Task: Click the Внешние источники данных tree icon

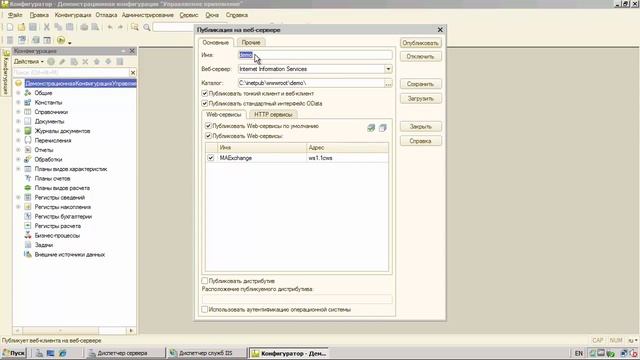Action: click(x=28, y=254)
